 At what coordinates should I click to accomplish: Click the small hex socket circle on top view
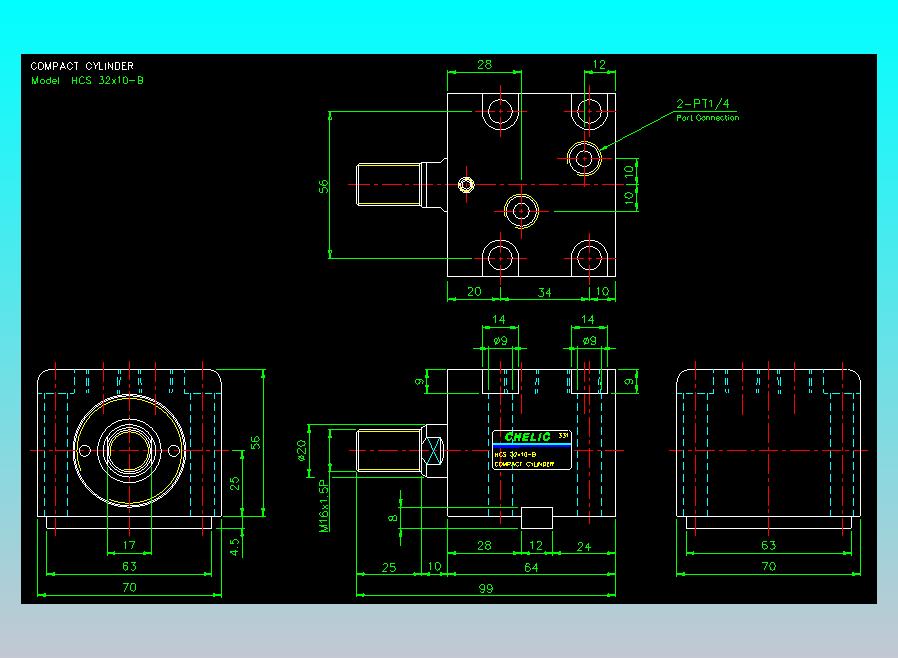tap(466, 184)
